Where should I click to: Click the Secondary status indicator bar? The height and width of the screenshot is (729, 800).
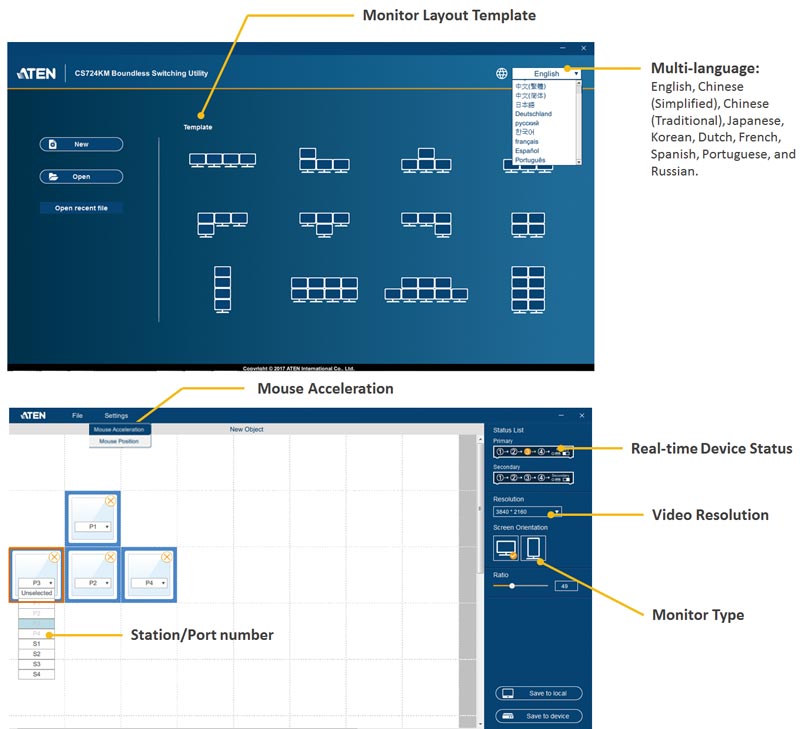533,478
